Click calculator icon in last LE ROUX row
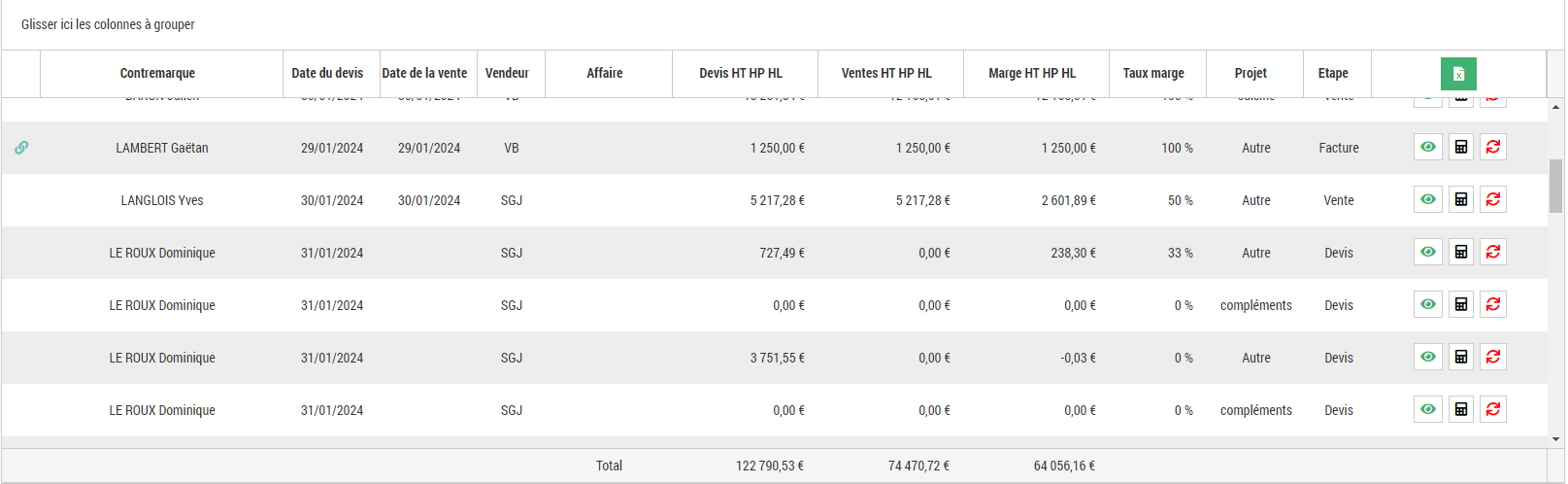The image size is (1568, 484). point(1460,410)
